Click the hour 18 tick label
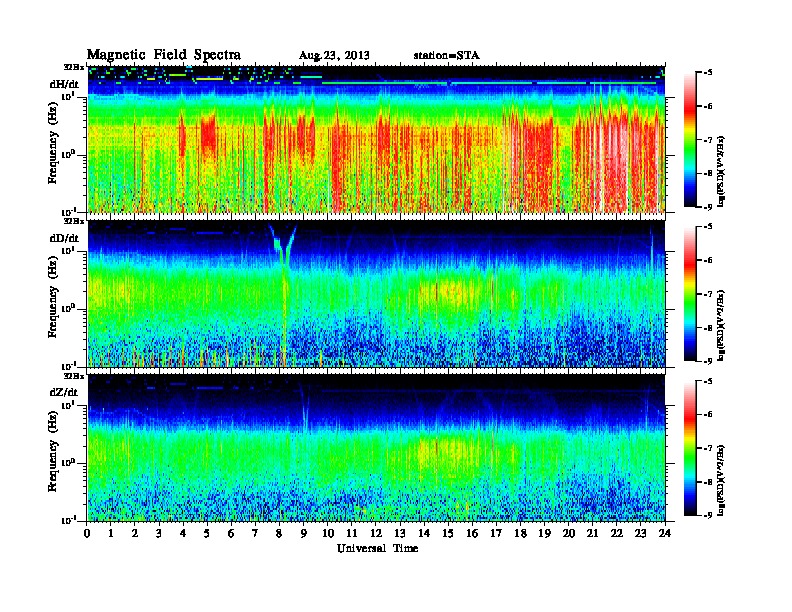The height and width of the screenshot is (612, 792). [x=520, y=533]
